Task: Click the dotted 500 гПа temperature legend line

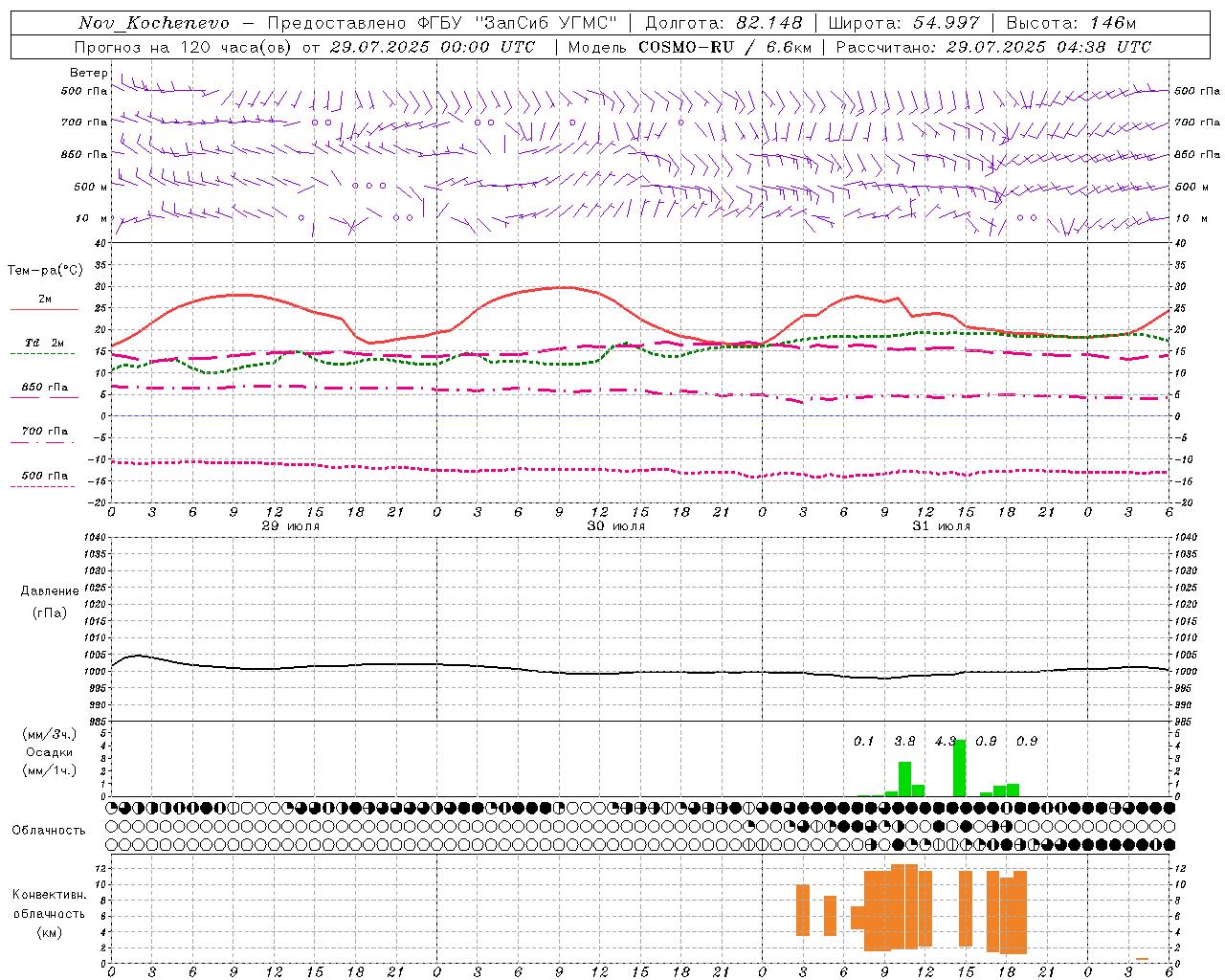Action: tap(43, 487)
